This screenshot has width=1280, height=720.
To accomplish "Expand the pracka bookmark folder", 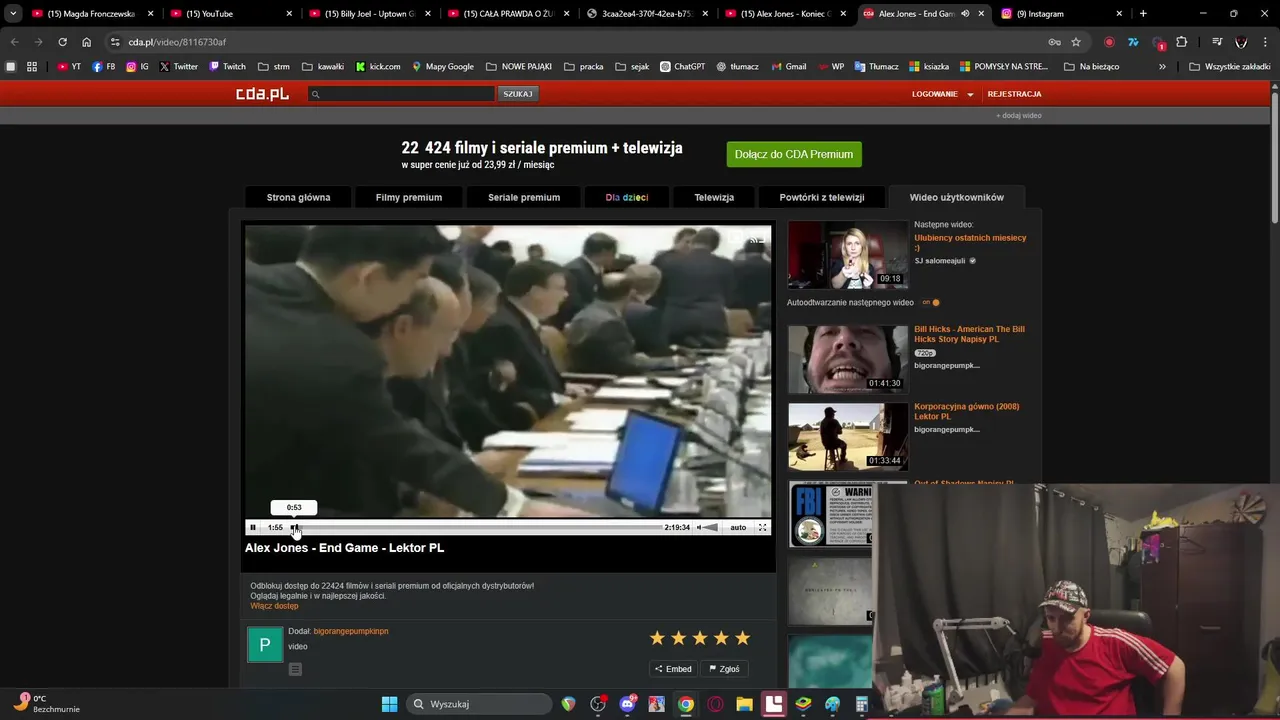I will [583, 67].
